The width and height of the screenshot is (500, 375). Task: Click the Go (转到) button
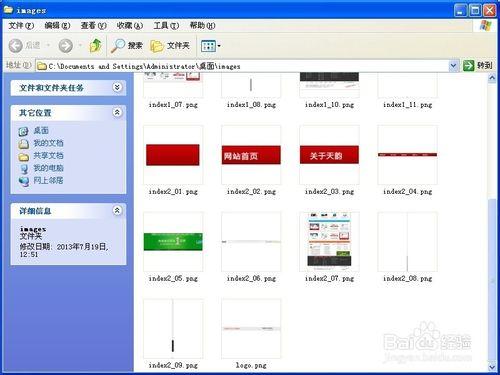tap(478, 65)
